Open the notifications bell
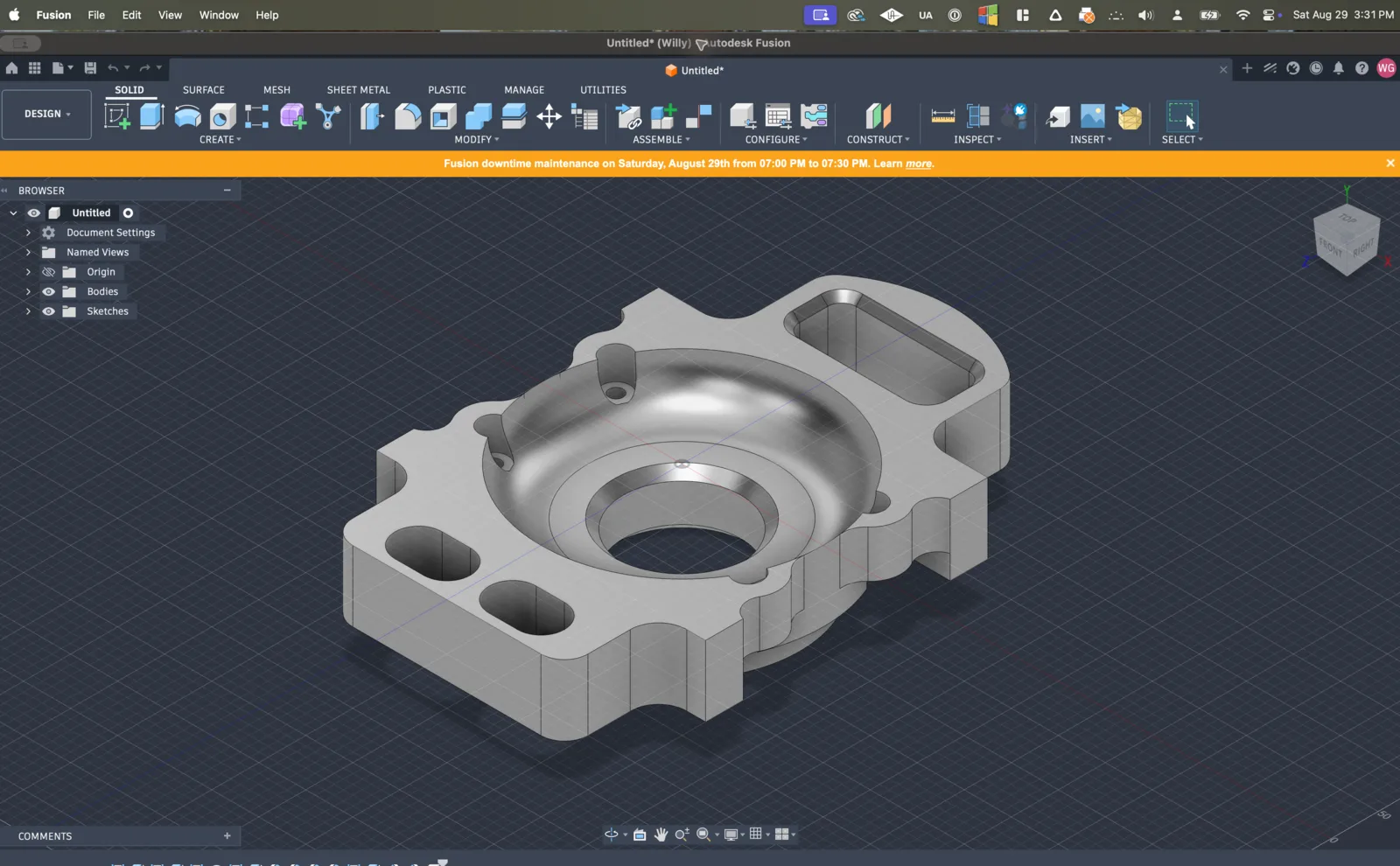 click(x=1338, y=68)
